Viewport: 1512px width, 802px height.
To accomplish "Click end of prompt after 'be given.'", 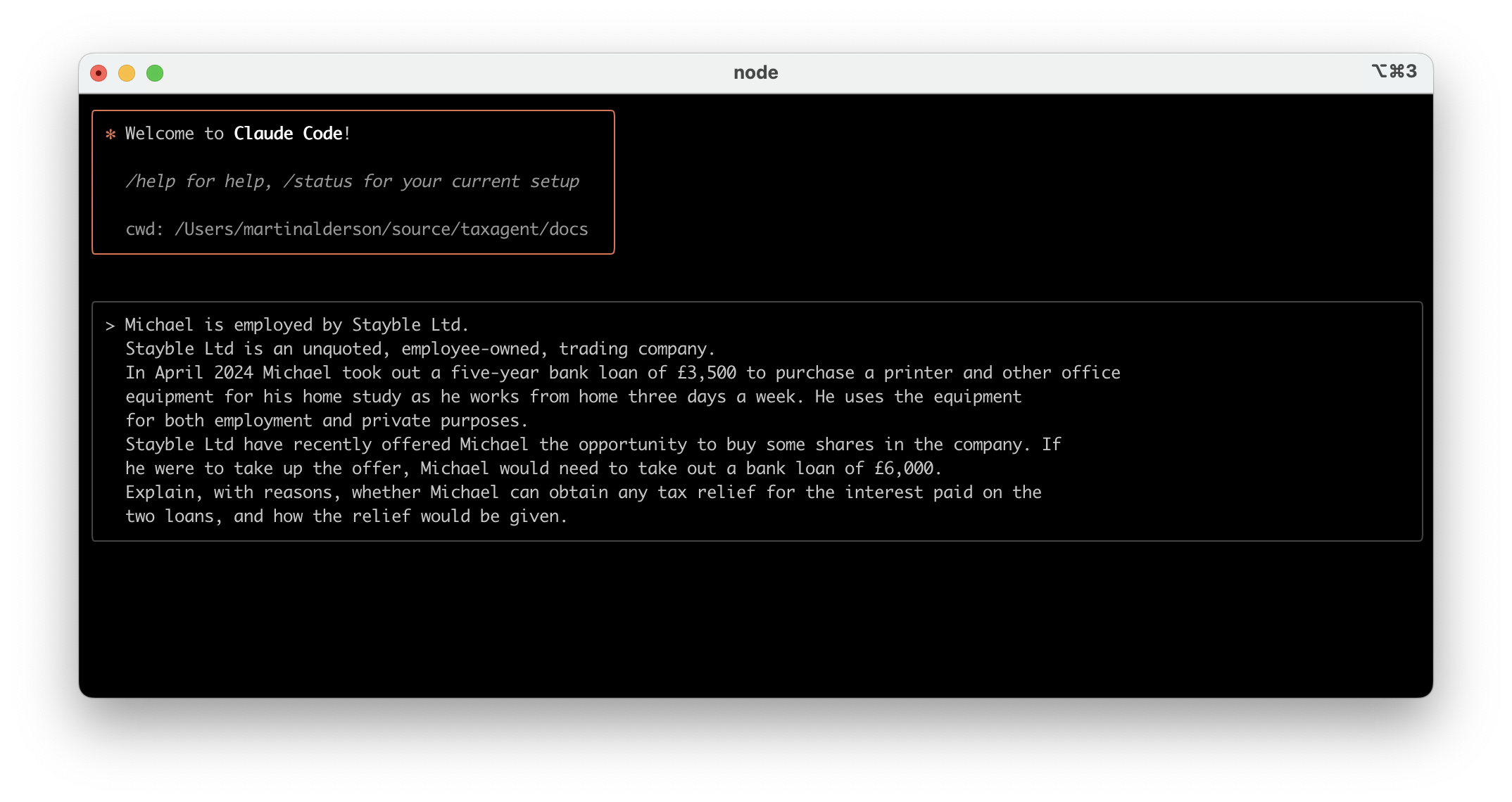I will [x=569, y=516].
